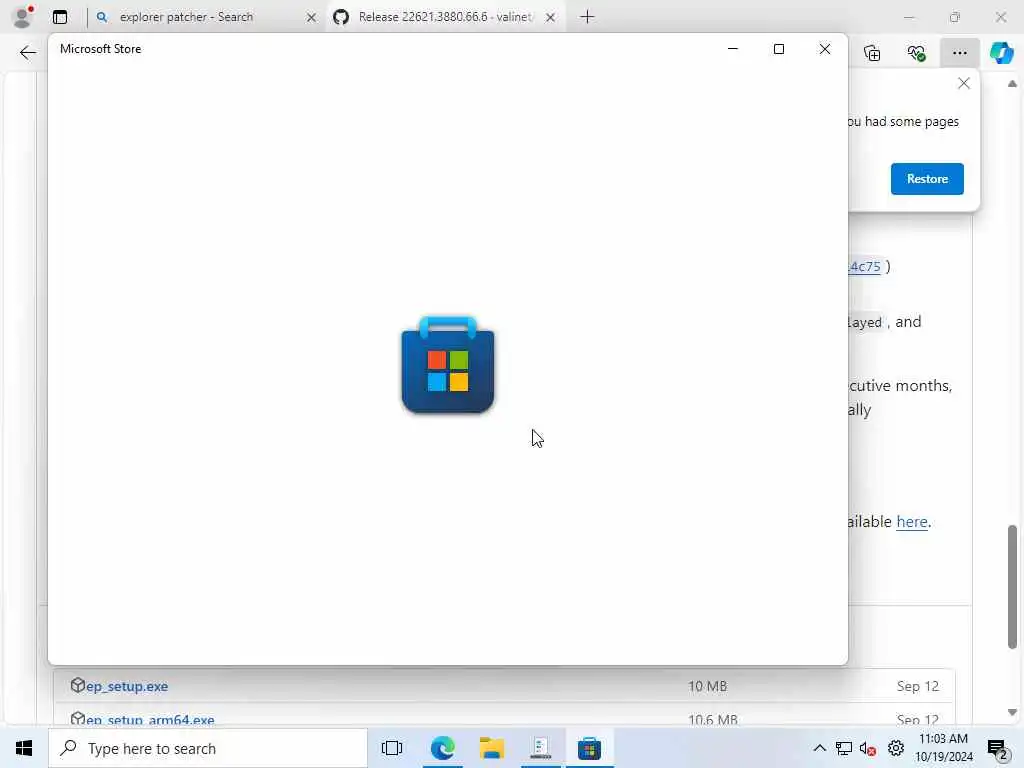Open the 4c75 commit link
Image resolution: width=1024 pixels, height=768 pixels.
864,266
